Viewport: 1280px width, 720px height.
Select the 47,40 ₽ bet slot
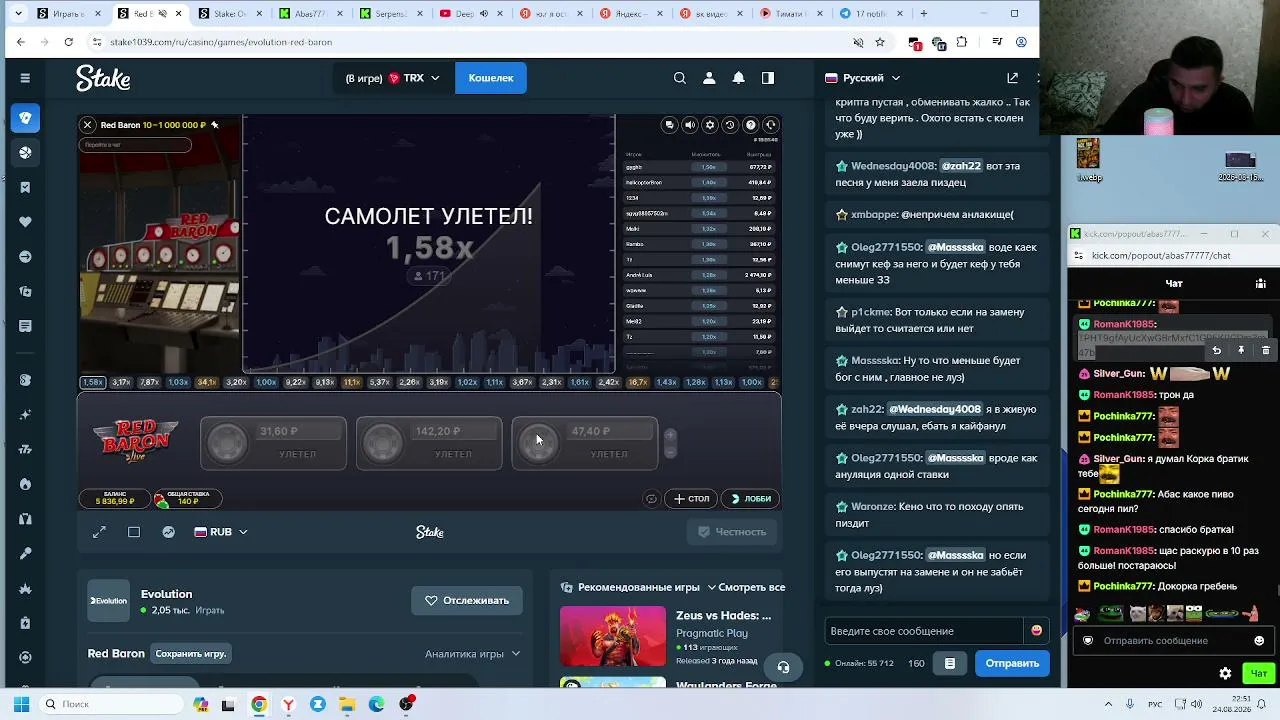pyautogui.click(x=586, y=443)
